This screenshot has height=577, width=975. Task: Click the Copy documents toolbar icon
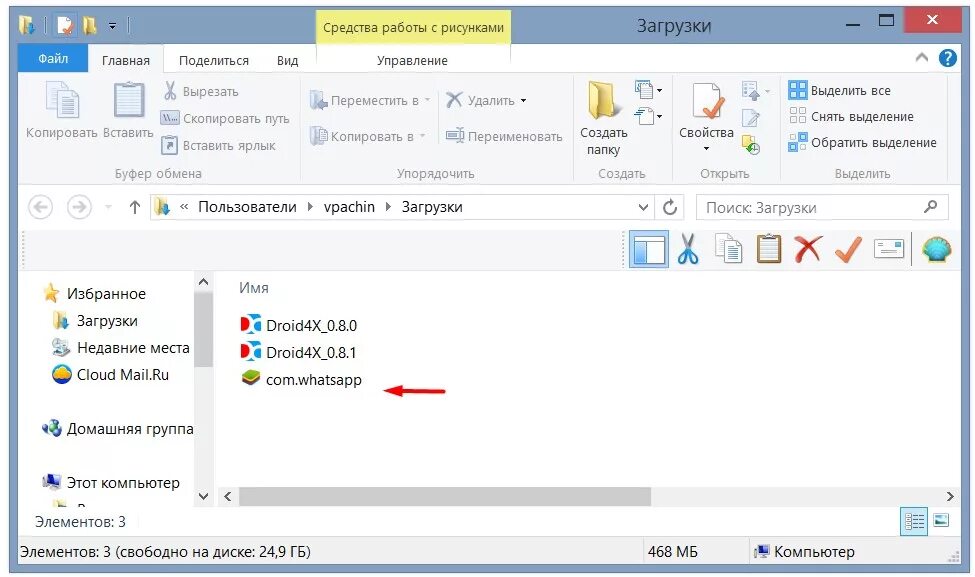728,248
